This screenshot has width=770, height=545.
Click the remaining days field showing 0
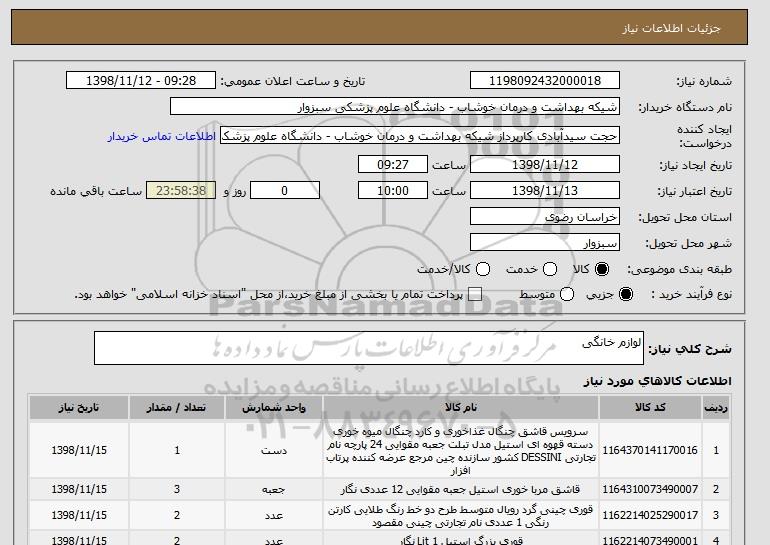[285, 191]
